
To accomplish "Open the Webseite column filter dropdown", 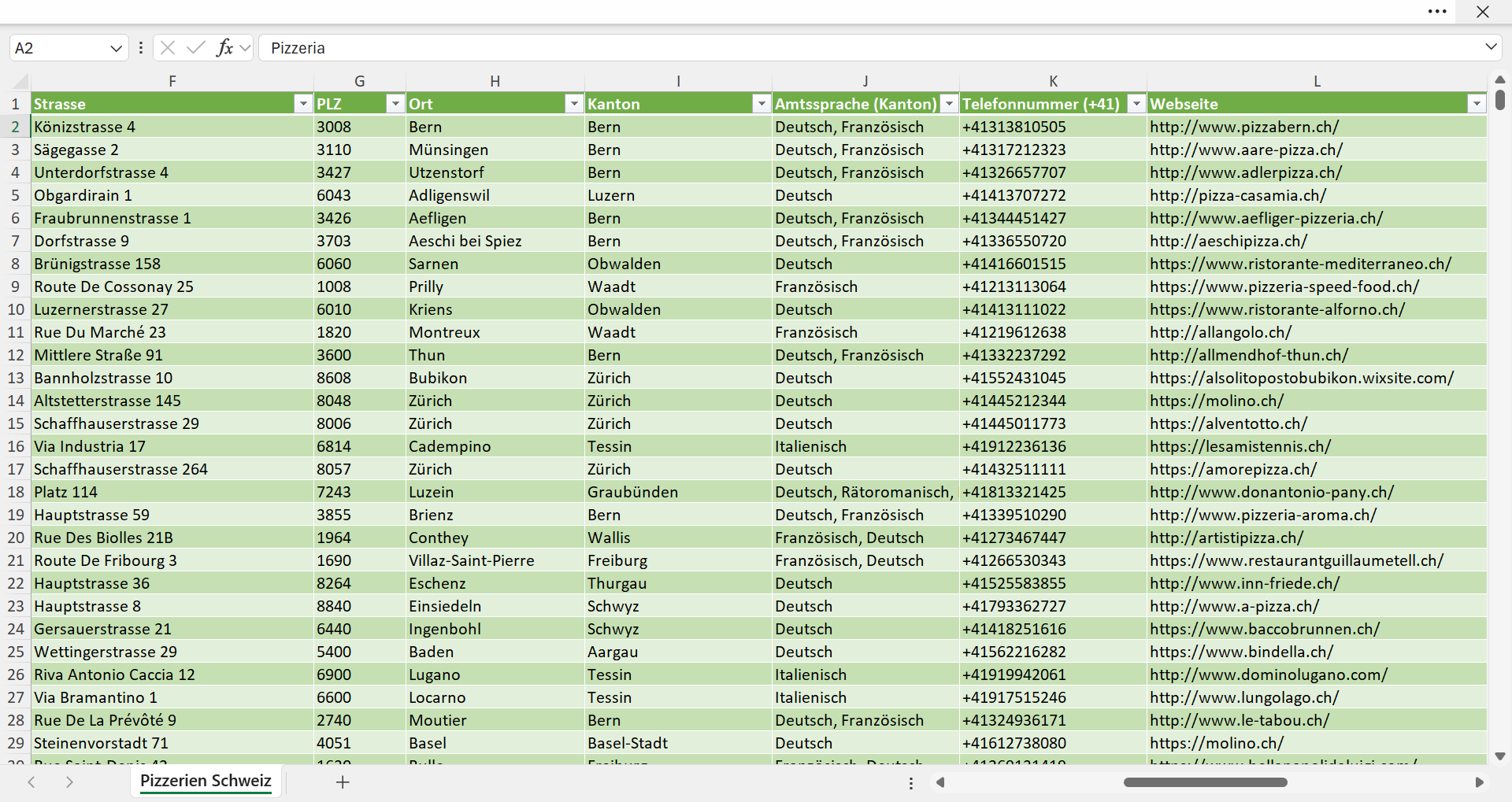I will (x=1477, y=104).
